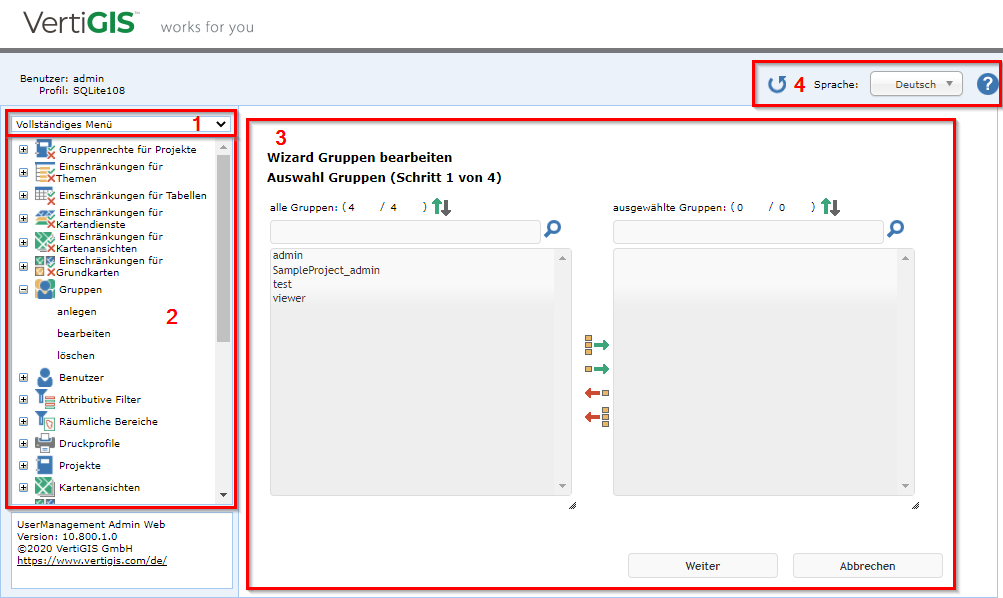The width and height of the screenshot is (1003, 598).
Task: Collapse the Gruppen tree node
Action: 22,289
